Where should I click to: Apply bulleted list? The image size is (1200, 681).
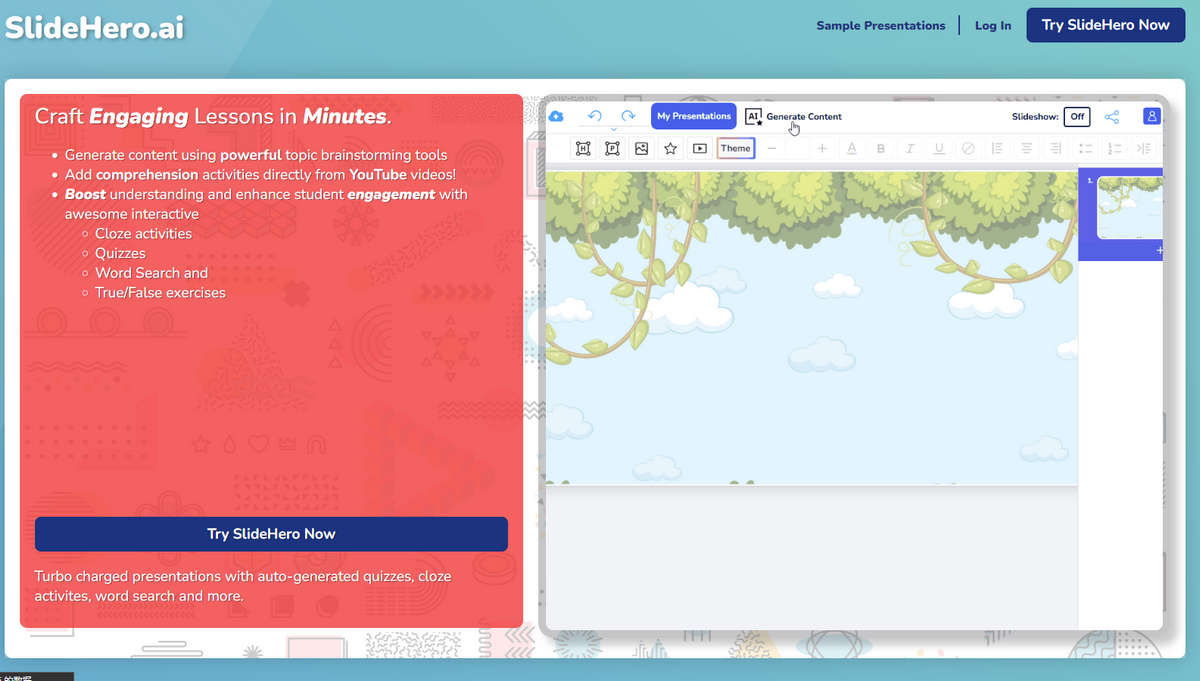[x=1086, y=148]
